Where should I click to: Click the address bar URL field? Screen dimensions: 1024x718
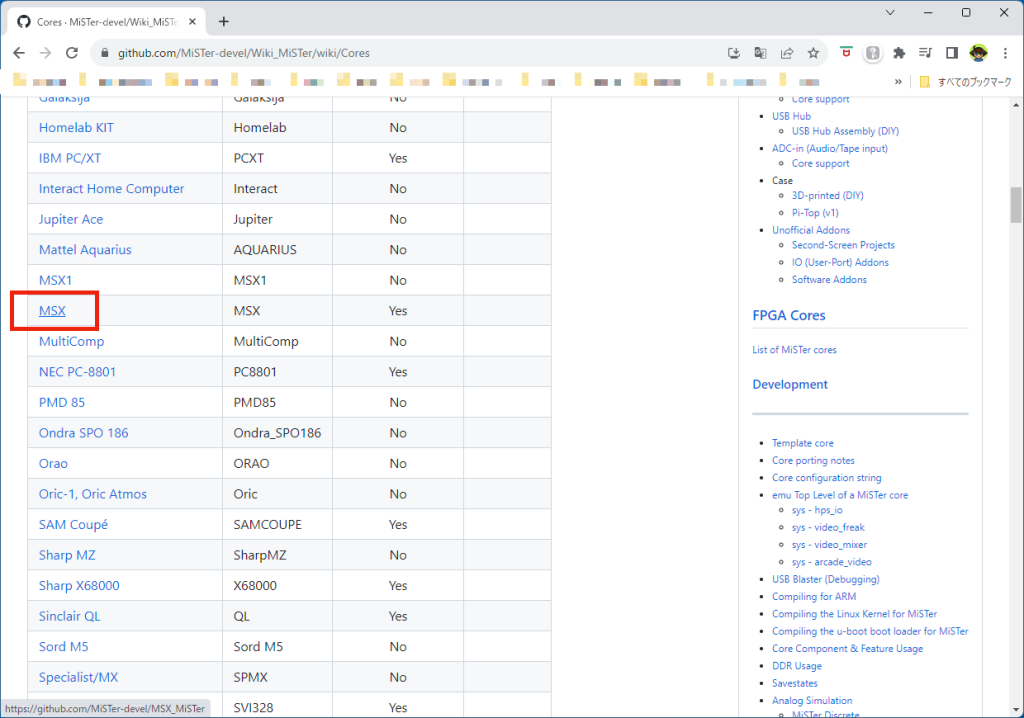pos(400,53)
